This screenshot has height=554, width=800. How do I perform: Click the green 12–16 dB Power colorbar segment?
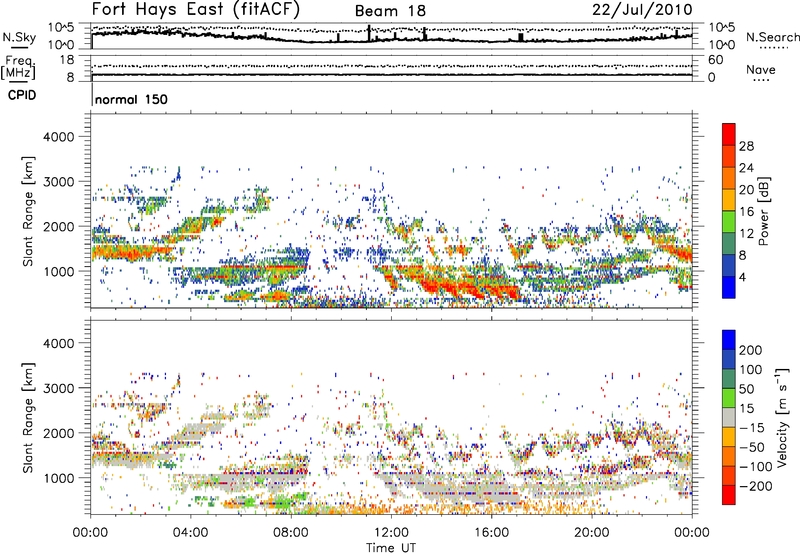pos(729,221)
